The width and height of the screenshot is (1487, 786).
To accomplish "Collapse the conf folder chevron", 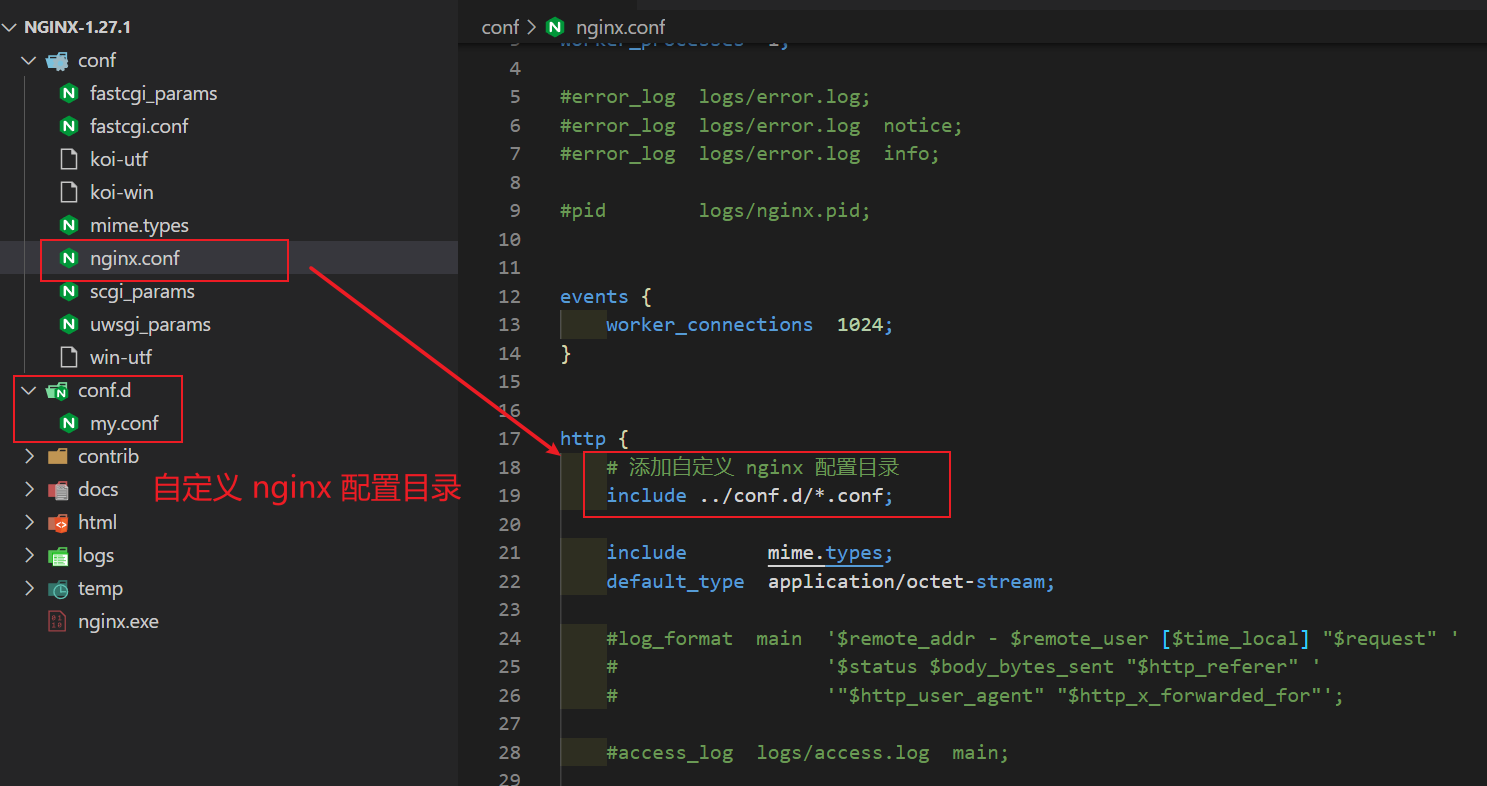I will [29, 60].
